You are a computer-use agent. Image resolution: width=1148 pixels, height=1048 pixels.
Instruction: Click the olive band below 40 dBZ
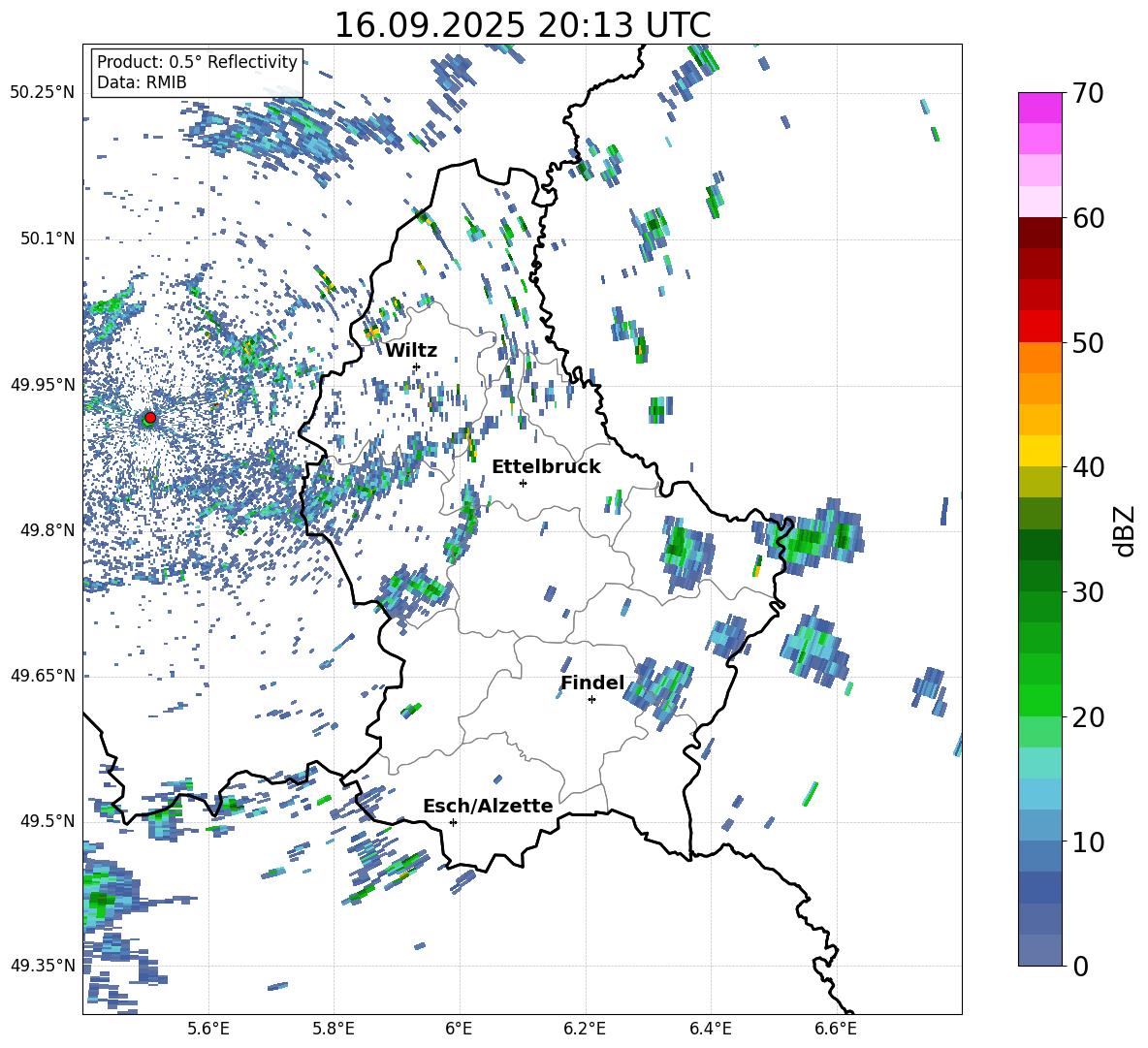coord(1039,482)
